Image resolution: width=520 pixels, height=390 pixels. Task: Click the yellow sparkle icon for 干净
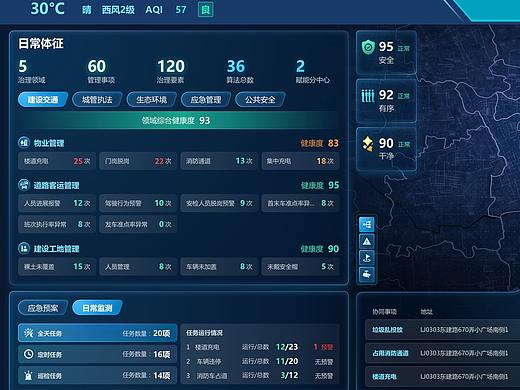click(x=368, y=144)
